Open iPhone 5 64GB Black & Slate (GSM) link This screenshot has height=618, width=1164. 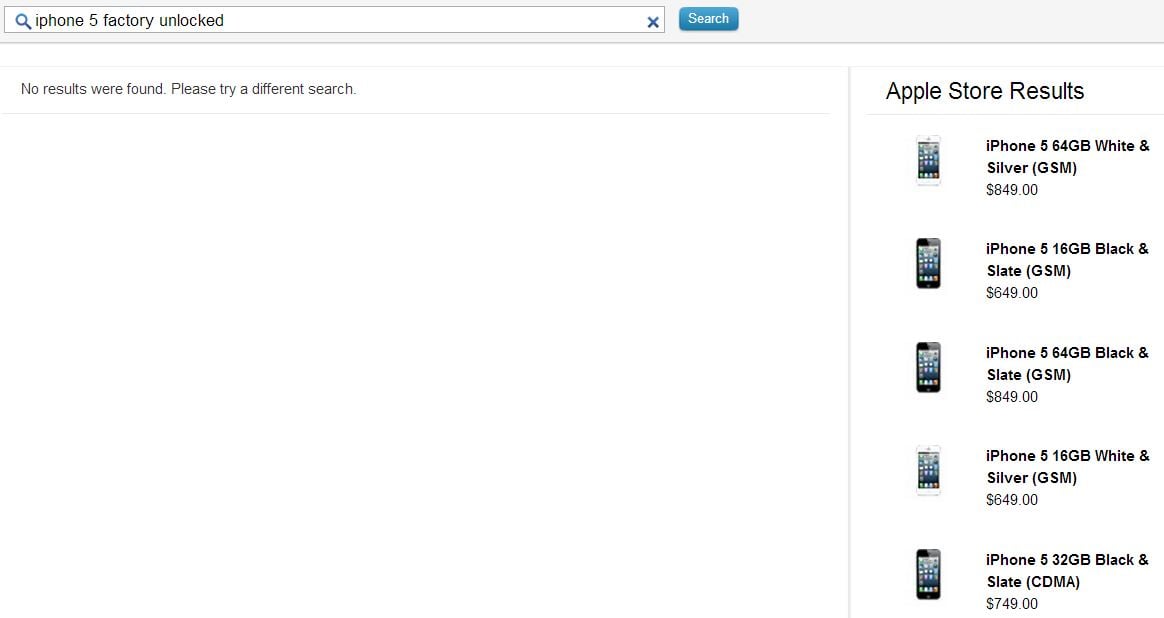coord(1067,364)
